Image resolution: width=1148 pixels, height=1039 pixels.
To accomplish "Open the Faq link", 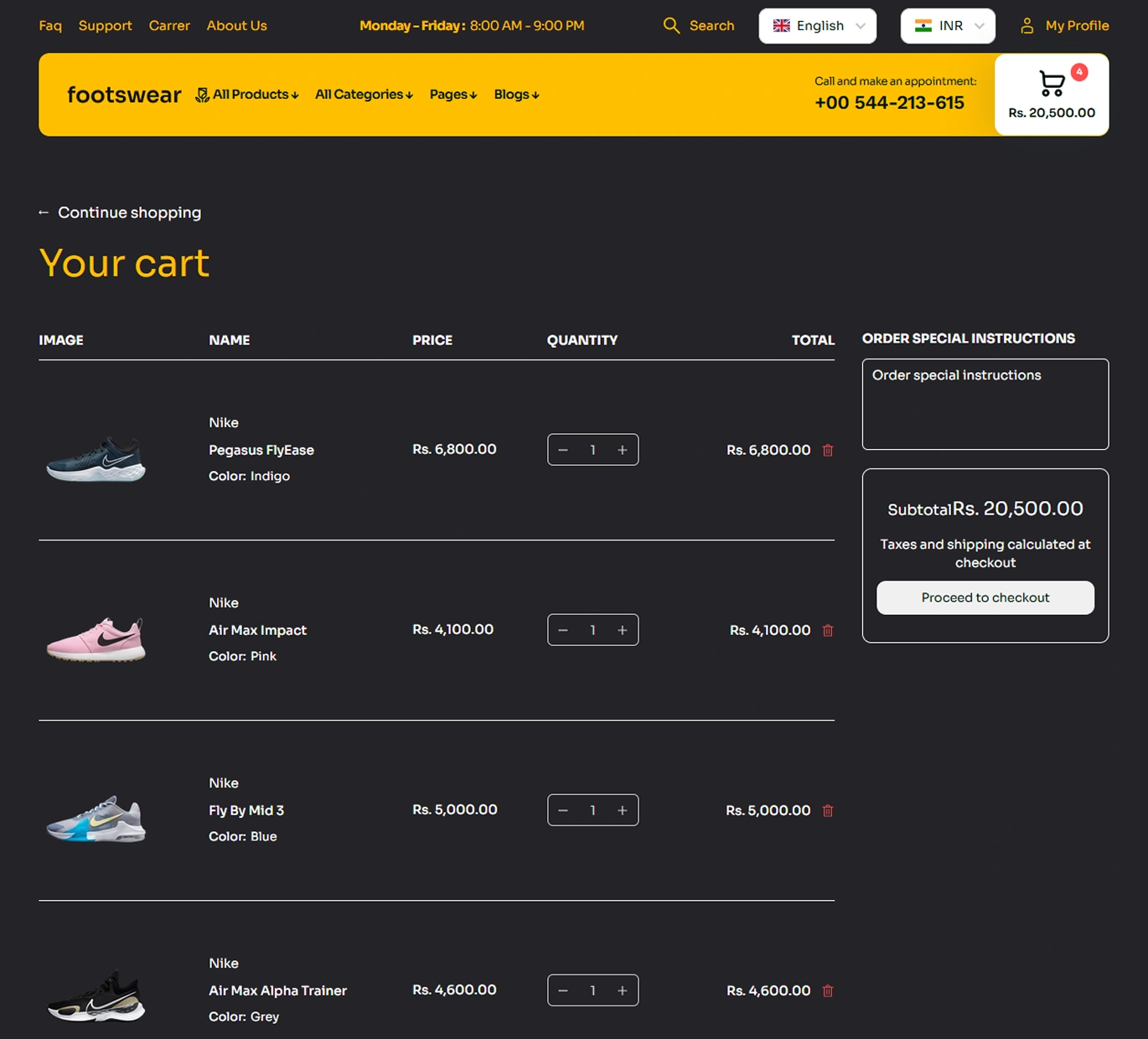I will (50, 26).
